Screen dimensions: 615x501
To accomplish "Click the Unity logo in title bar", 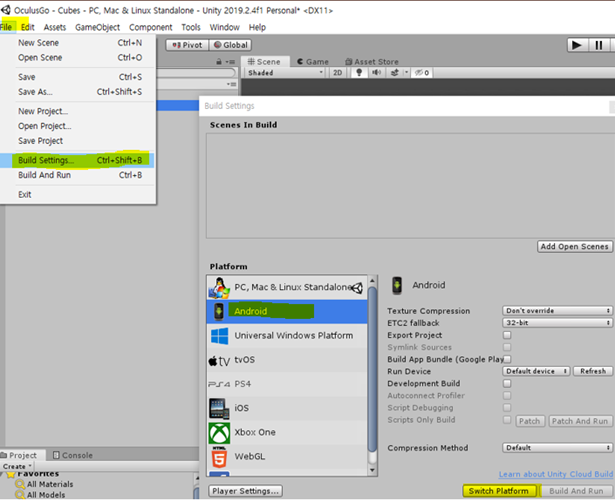I will pyautogui.click(x=5, y=10).
